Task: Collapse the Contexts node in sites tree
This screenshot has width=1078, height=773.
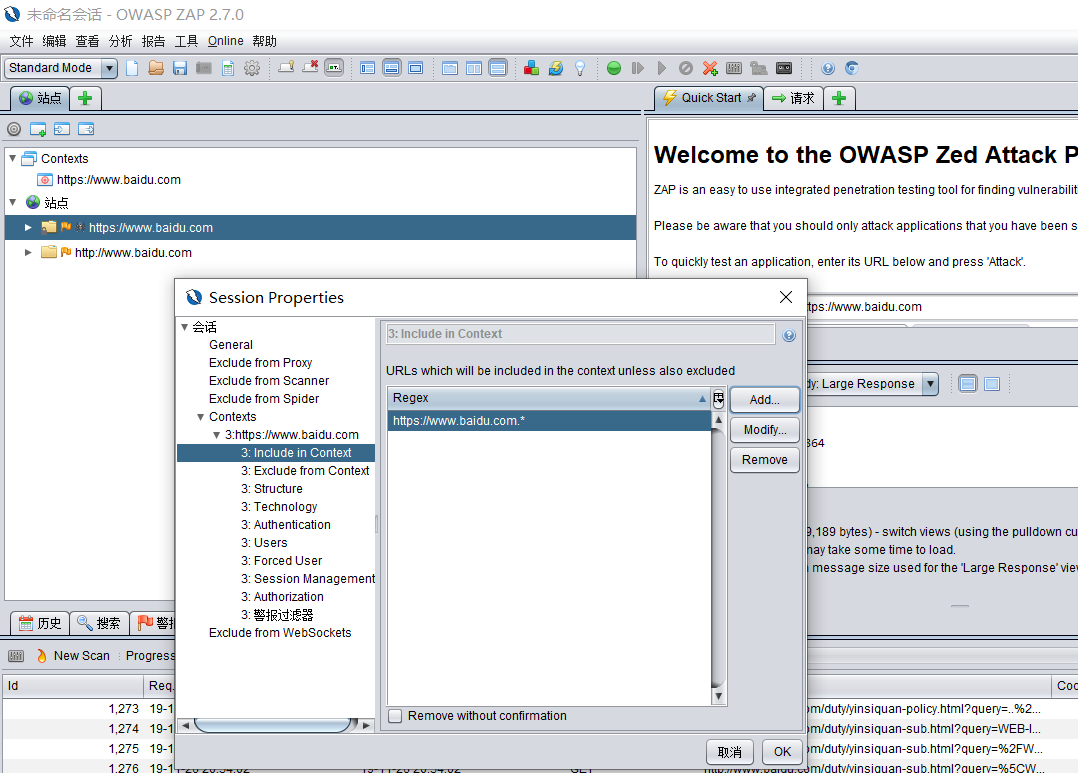Action: tap(12, 158)
